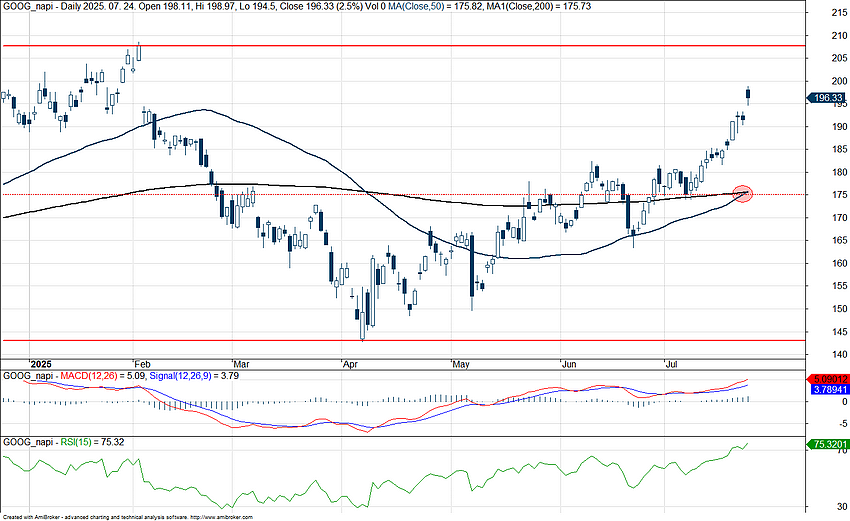Viewport: 850px width, 521px height.
Task: Click the 185 price axis label
Action: click(x=839, y=150)
